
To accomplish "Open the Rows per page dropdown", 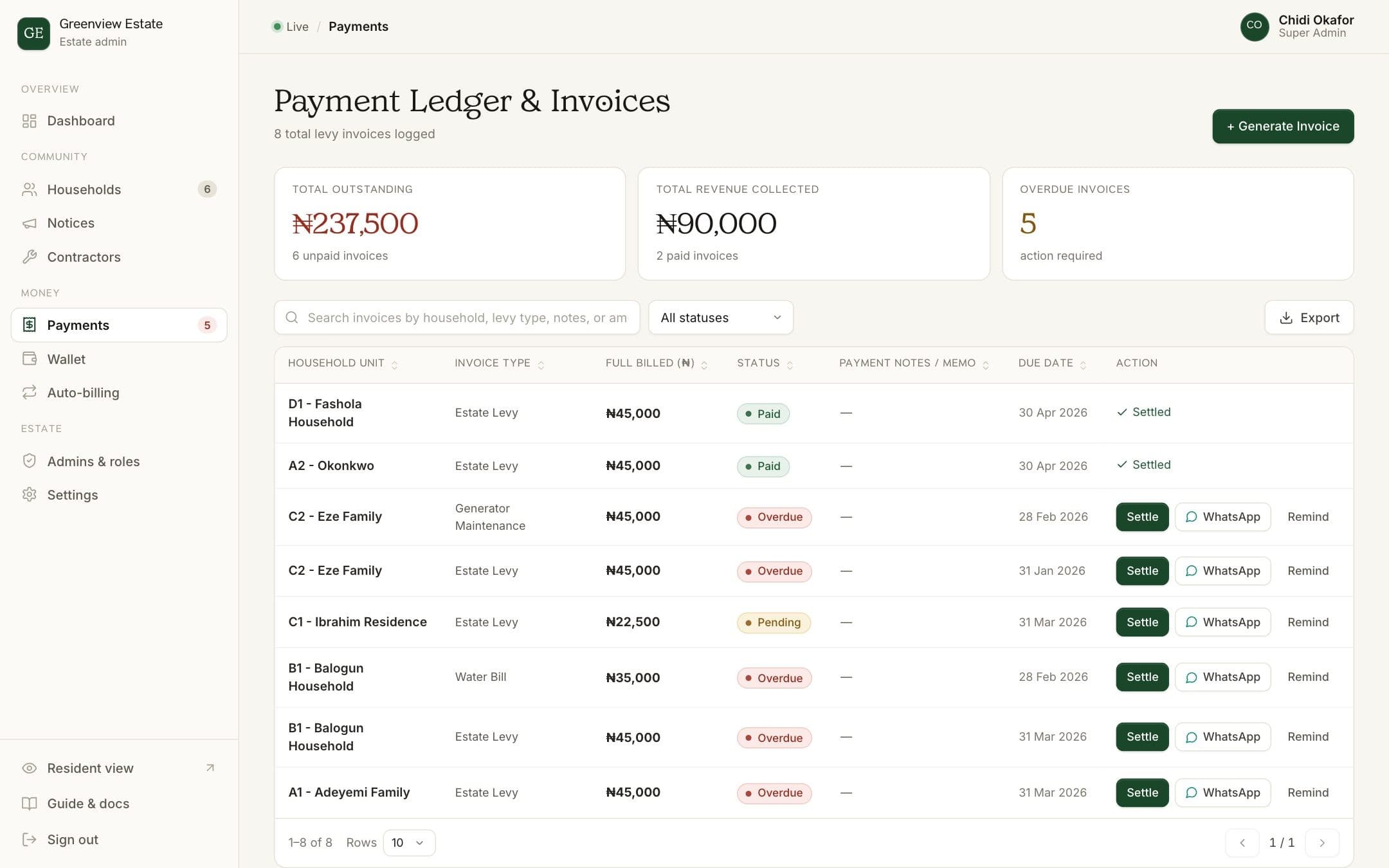I will point(409,843).
